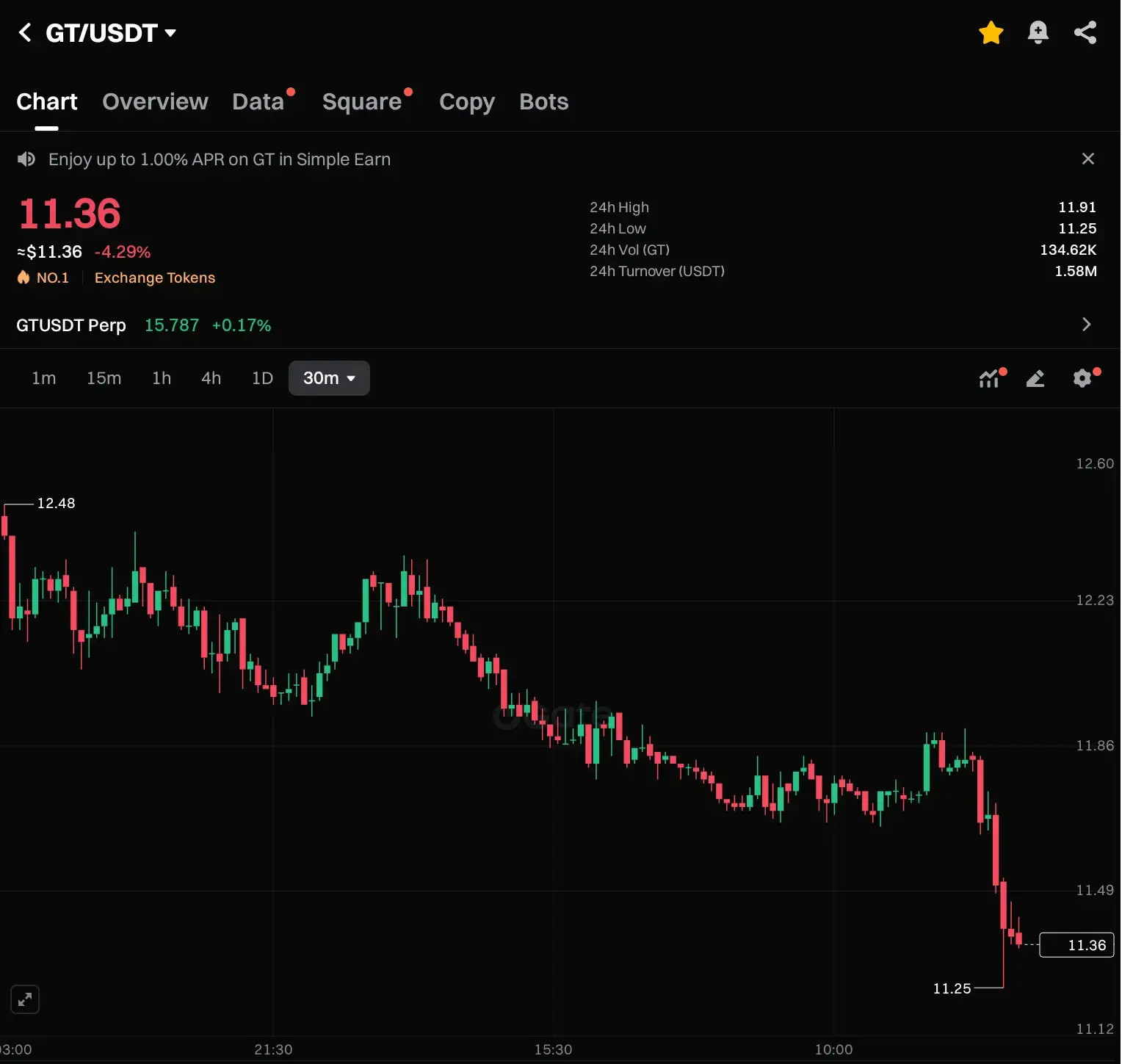Viewport: 1133px width, 1064px height.
Task: Open the Simple Earn APR announcement
Action: coord(220,159)
